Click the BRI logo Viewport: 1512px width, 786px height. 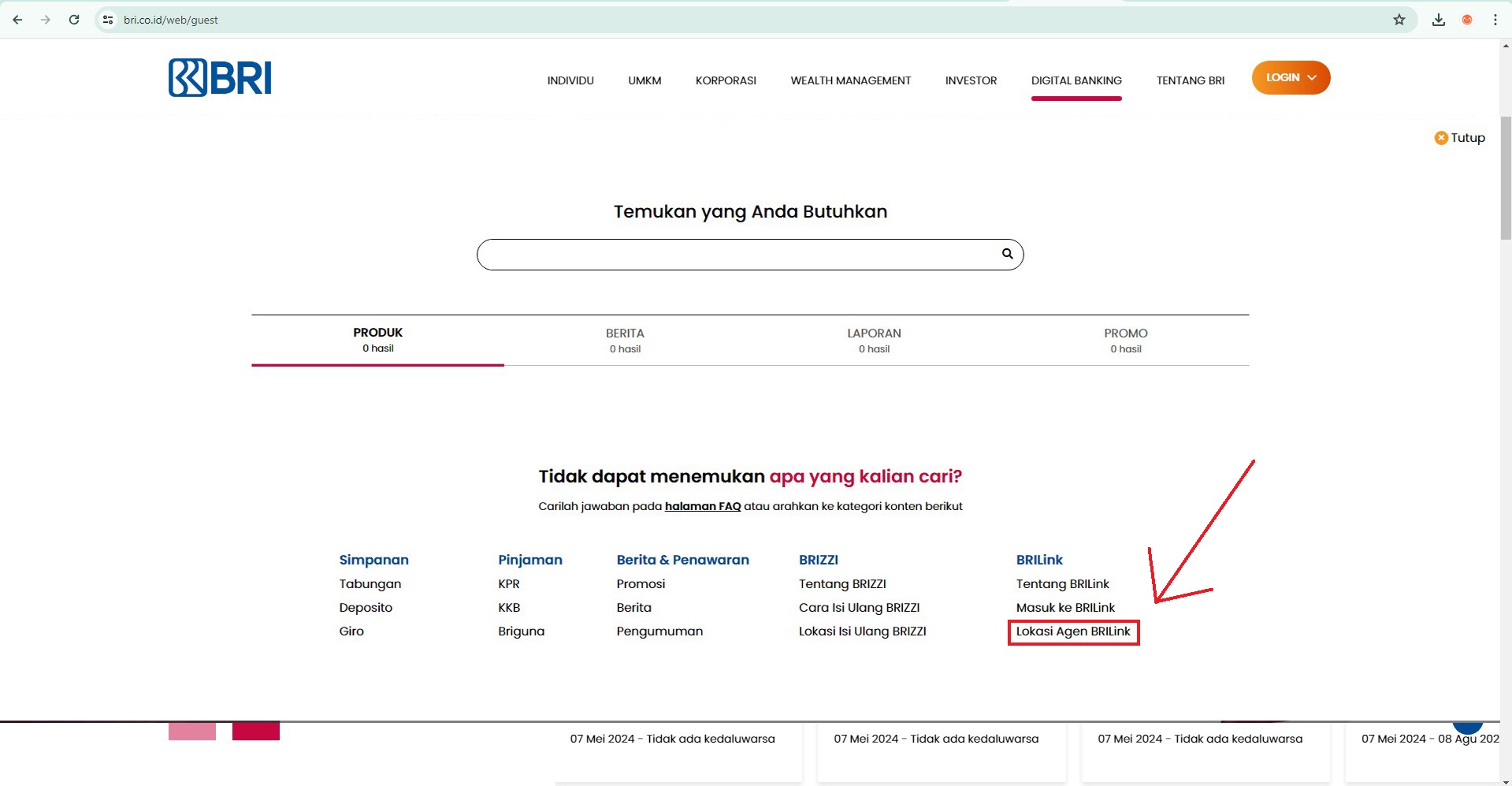[220, 77]
